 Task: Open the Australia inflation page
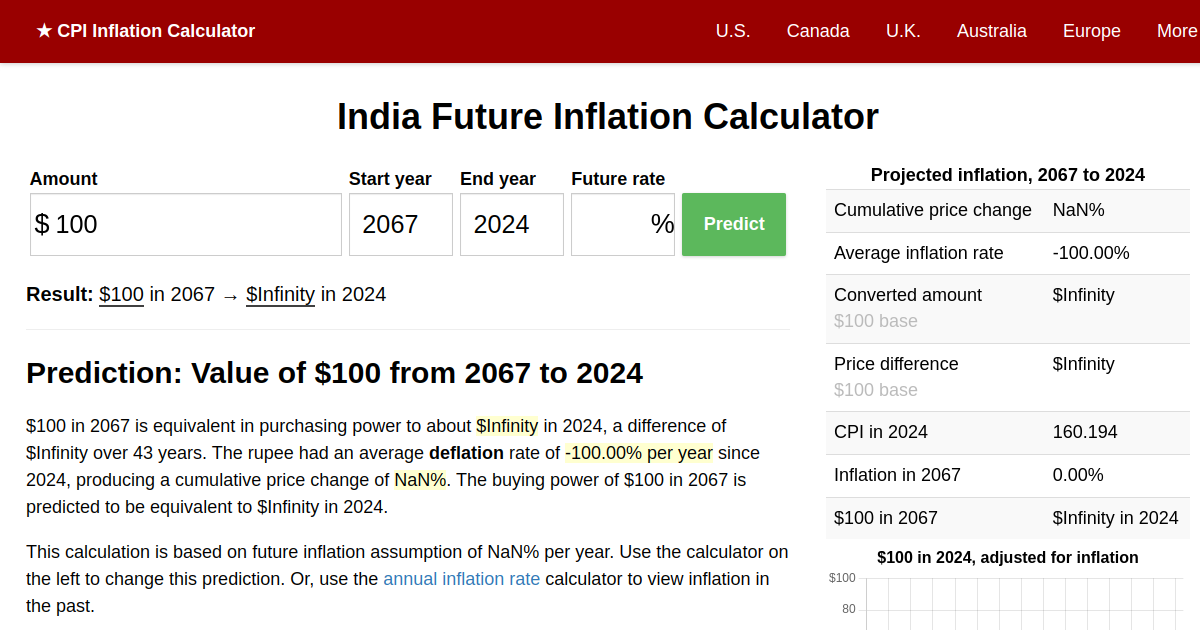991,31
